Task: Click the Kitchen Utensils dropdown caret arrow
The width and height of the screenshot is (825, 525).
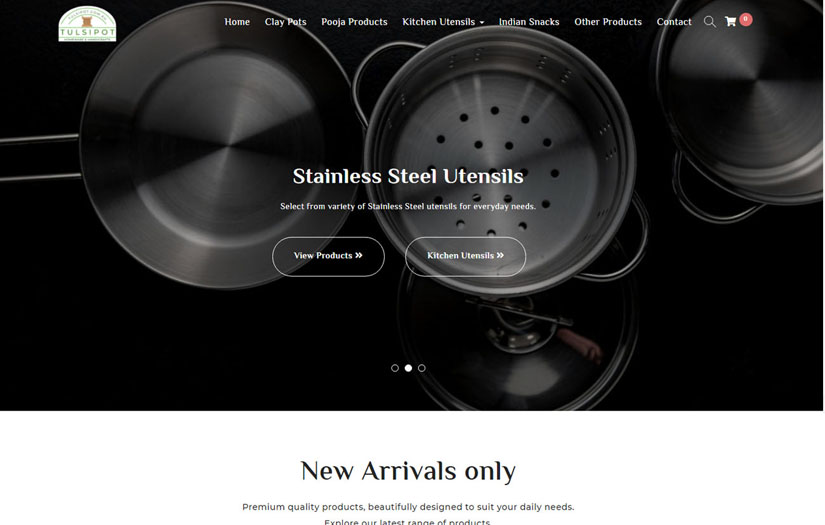Action: tap(481, 23)
